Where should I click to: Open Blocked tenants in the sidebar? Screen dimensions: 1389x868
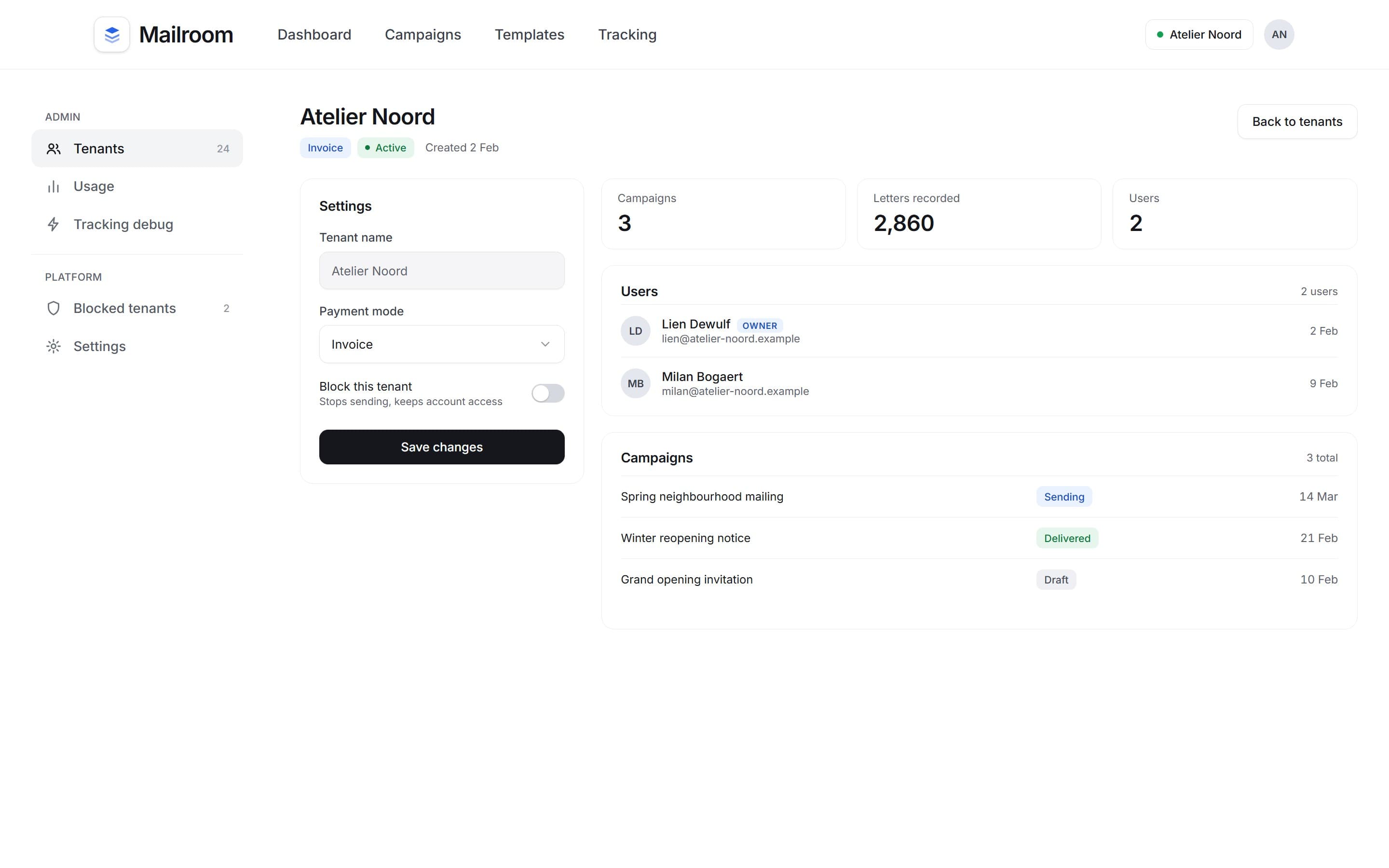[137, 308]
